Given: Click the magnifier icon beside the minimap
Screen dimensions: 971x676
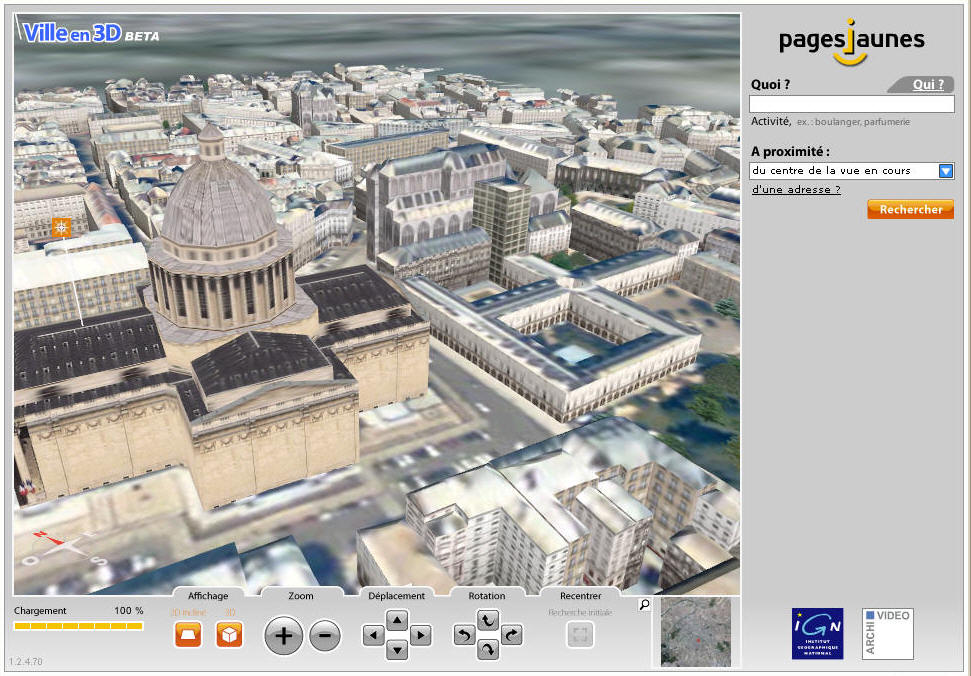Looking at the screenshot, I should pyautogui.click(x=644, y=605).
